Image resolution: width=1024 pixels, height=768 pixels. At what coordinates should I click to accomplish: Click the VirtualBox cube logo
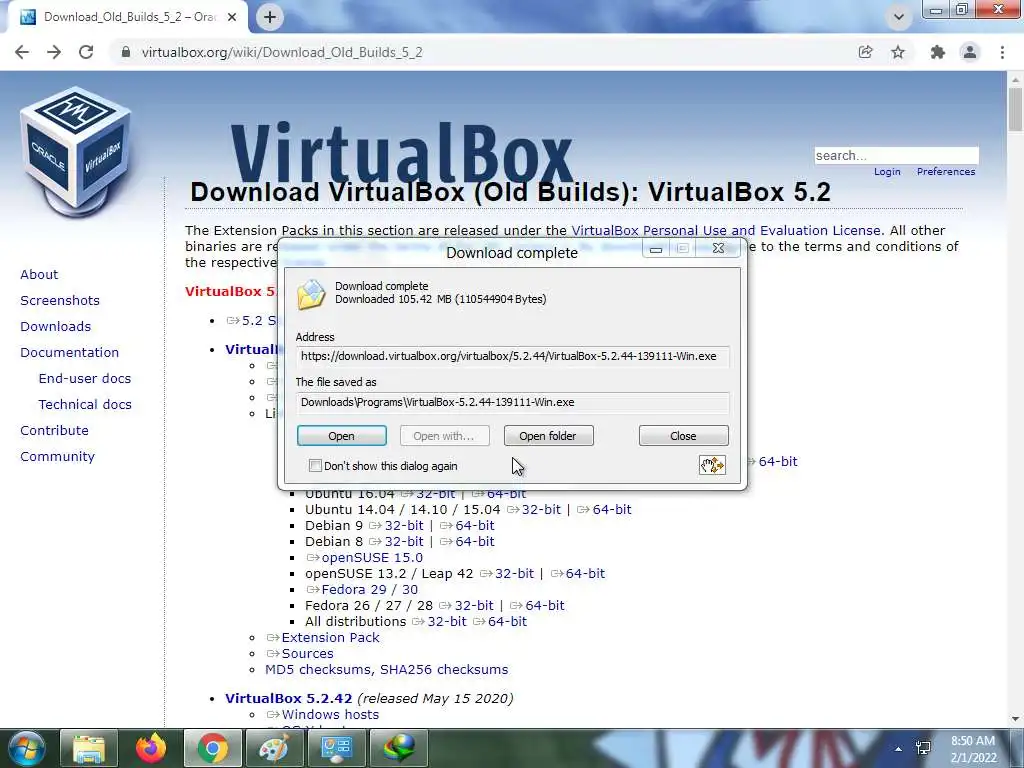pyautogui.click(x=76, y=152)
